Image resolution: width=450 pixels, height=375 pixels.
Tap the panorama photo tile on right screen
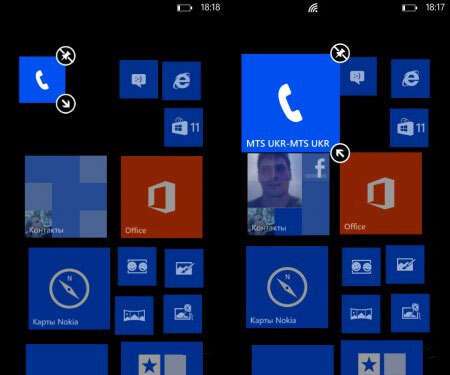[361, 314]
